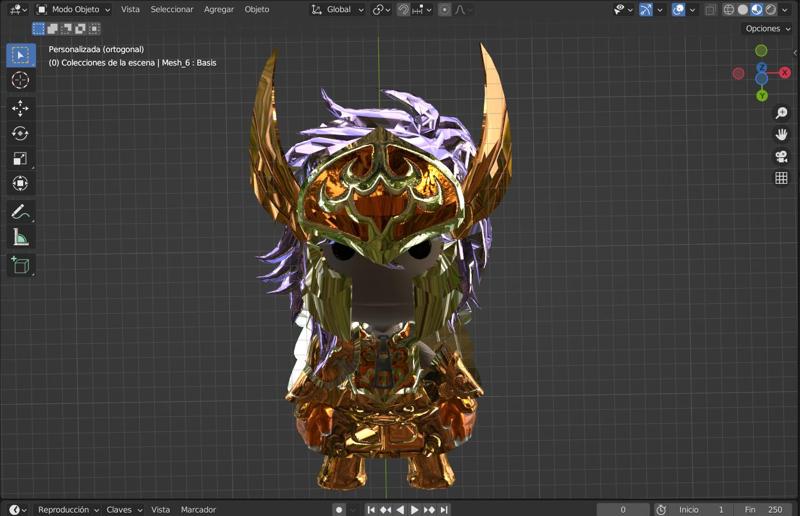Select wireframe viewport shading
800x516 pixels.
(729, 9)
